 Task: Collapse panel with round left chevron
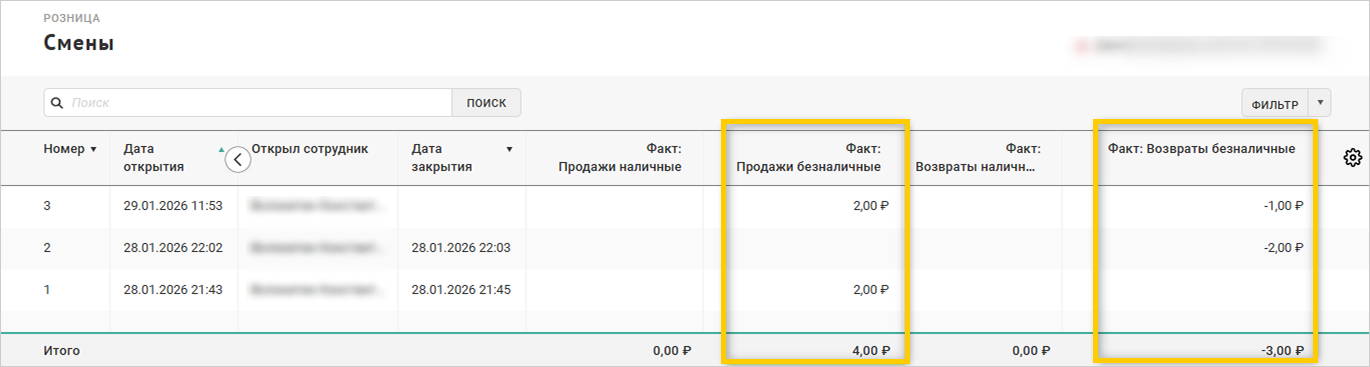pos(238,159)
